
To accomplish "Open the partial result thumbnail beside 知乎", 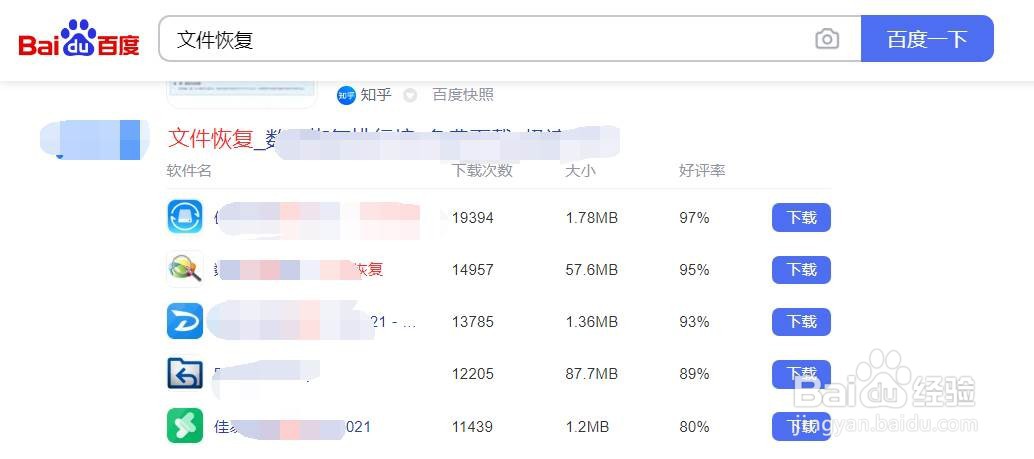I will (242, 93).
